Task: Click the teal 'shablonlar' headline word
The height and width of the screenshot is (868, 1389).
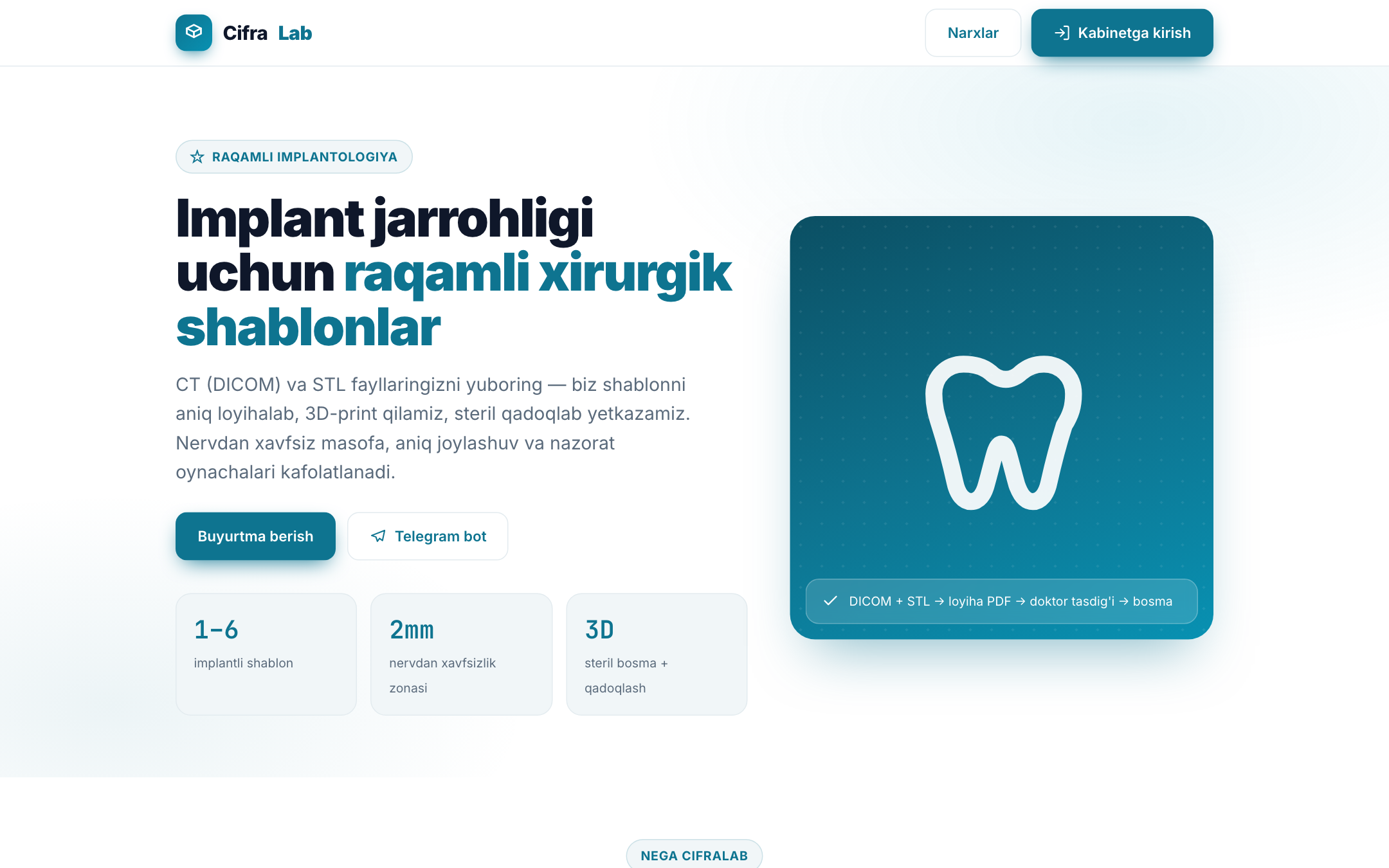Action: (308, 327)
